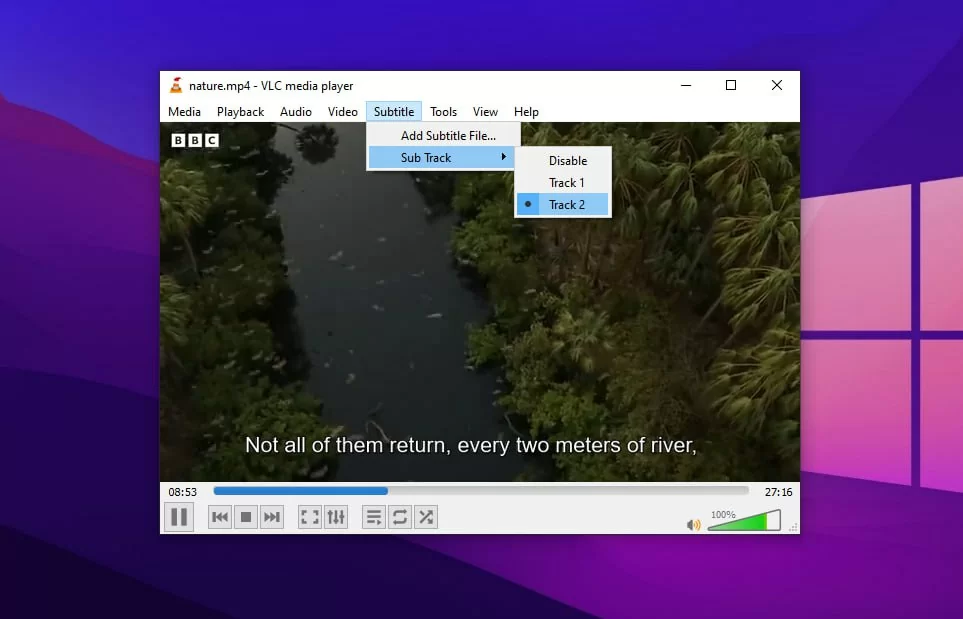Click the Tools menu

point(443,112)
